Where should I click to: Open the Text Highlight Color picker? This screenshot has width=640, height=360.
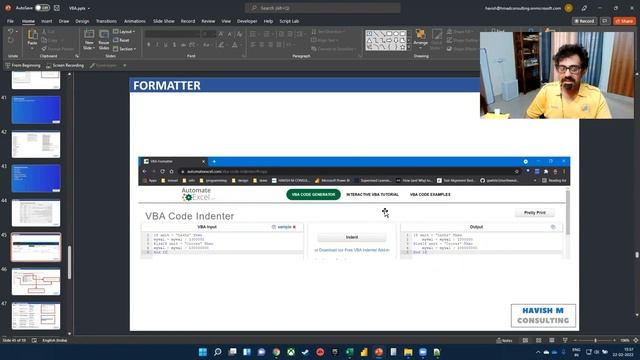pyautogui.click(x=221, y=45)
